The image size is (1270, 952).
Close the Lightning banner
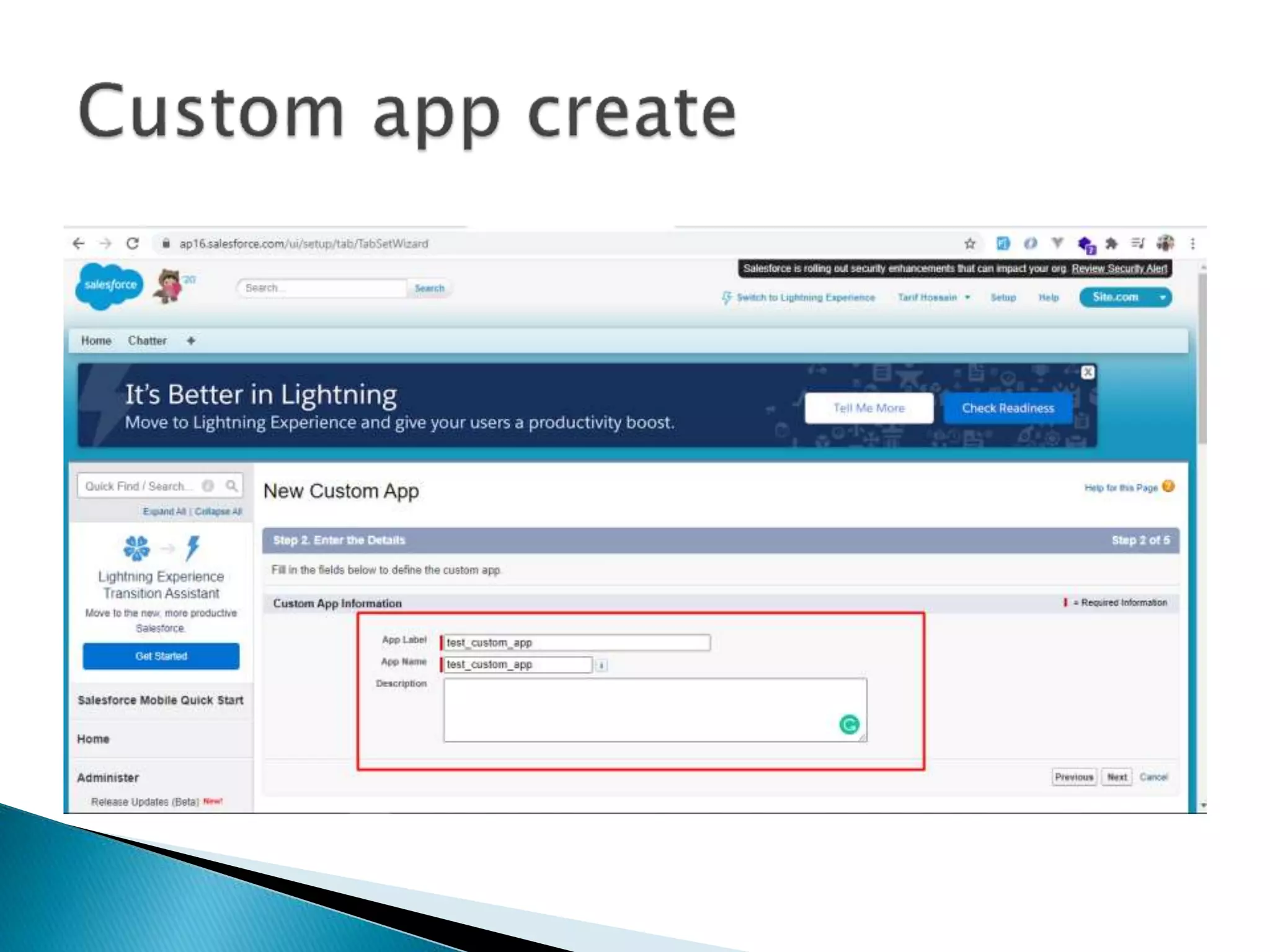coord(1088,372)
